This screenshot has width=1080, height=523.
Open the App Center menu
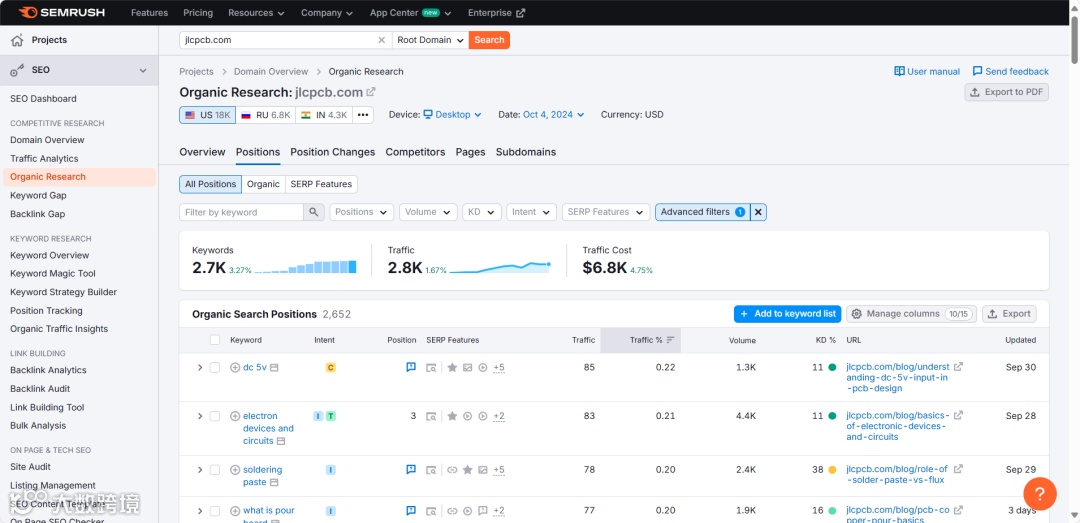[411, 12]
